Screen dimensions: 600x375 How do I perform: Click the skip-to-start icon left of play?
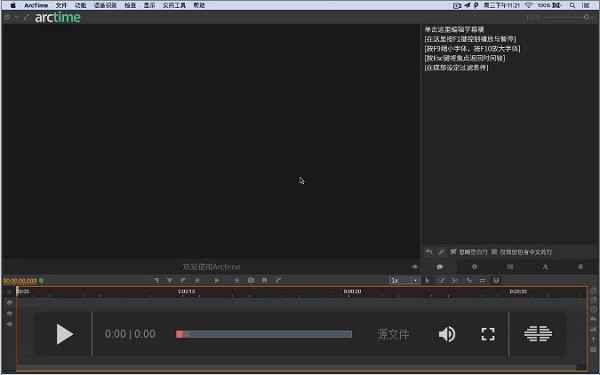pos(197,280)
